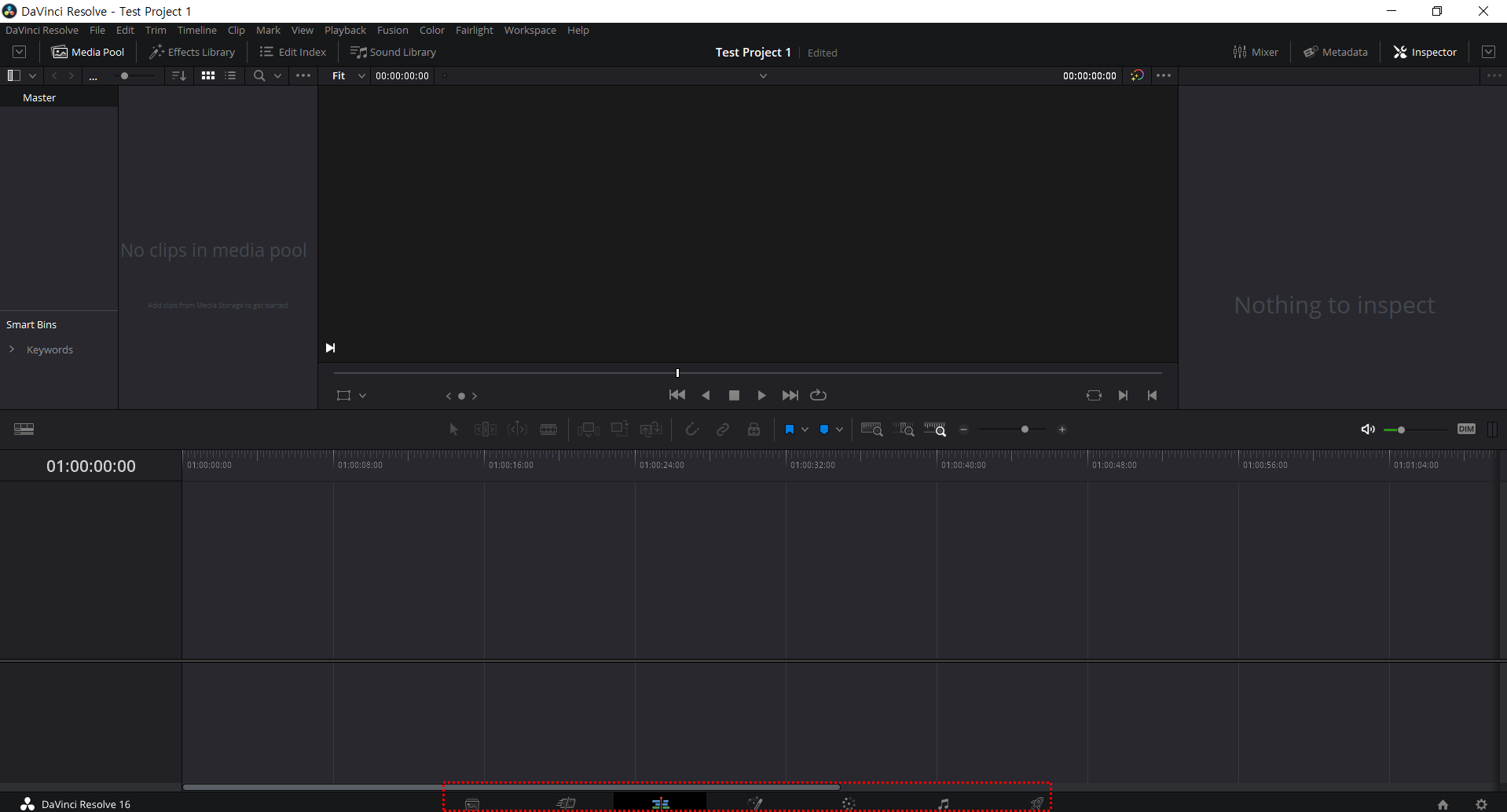Viewport: 1507px width, 812px height.
Task: Open media pool search options dropdown
Action: tap(277, 75)
